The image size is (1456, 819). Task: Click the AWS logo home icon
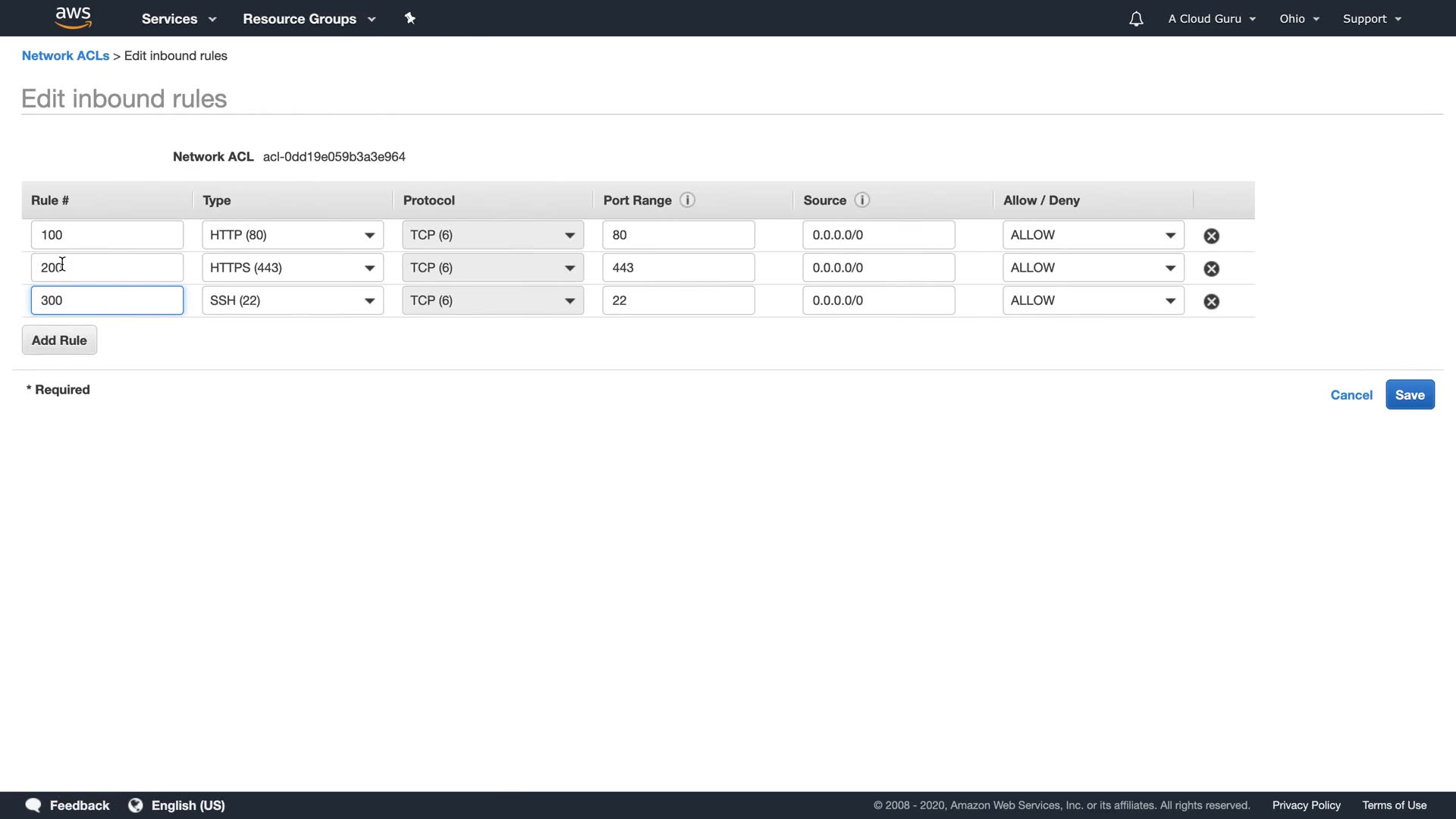pyautogui.click(x=74, y=17)
